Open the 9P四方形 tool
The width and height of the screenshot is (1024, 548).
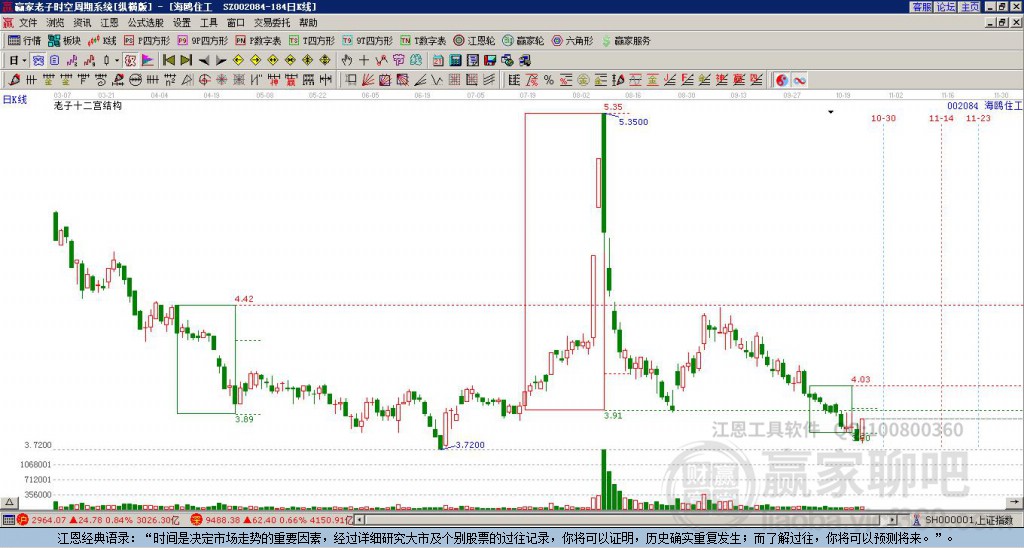coord(202,40)
